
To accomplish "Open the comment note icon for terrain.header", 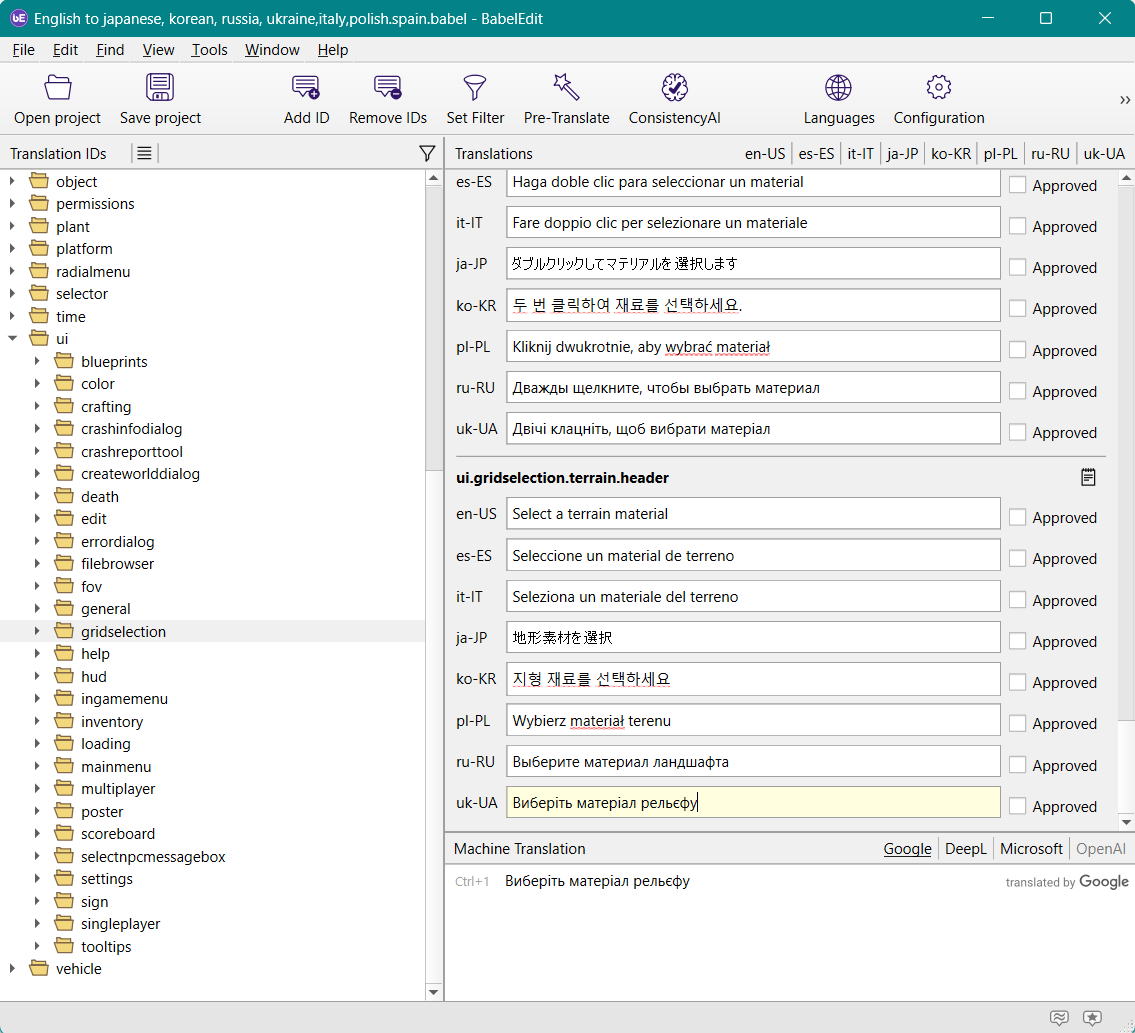I will click(x=1088, y=478).
